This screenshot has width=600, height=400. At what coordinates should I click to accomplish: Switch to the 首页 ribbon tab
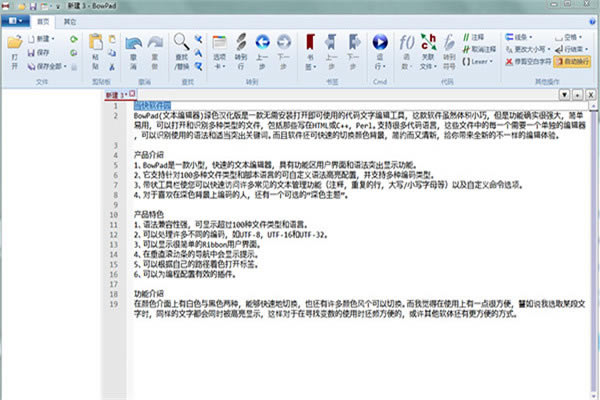point(43,22)
